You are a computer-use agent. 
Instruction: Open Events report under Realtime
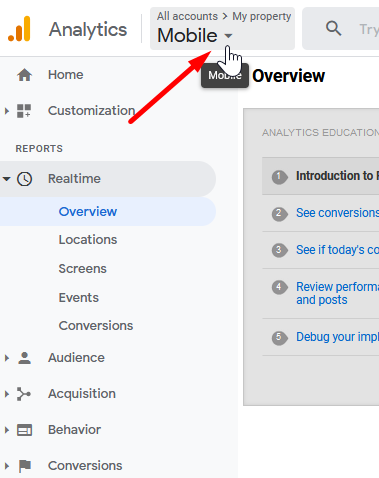tap(79, 298)
